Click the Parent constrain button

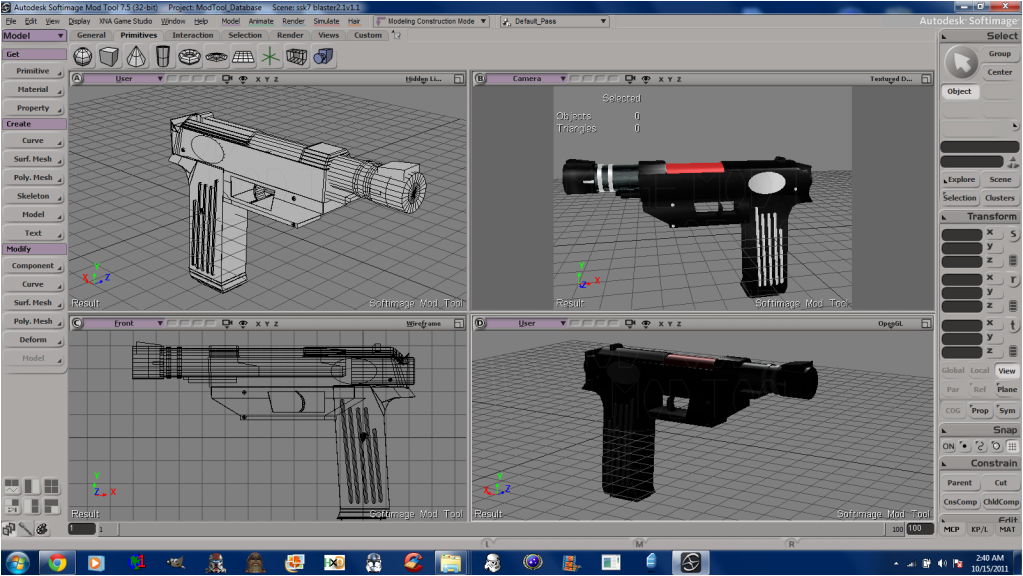(960, 483)
